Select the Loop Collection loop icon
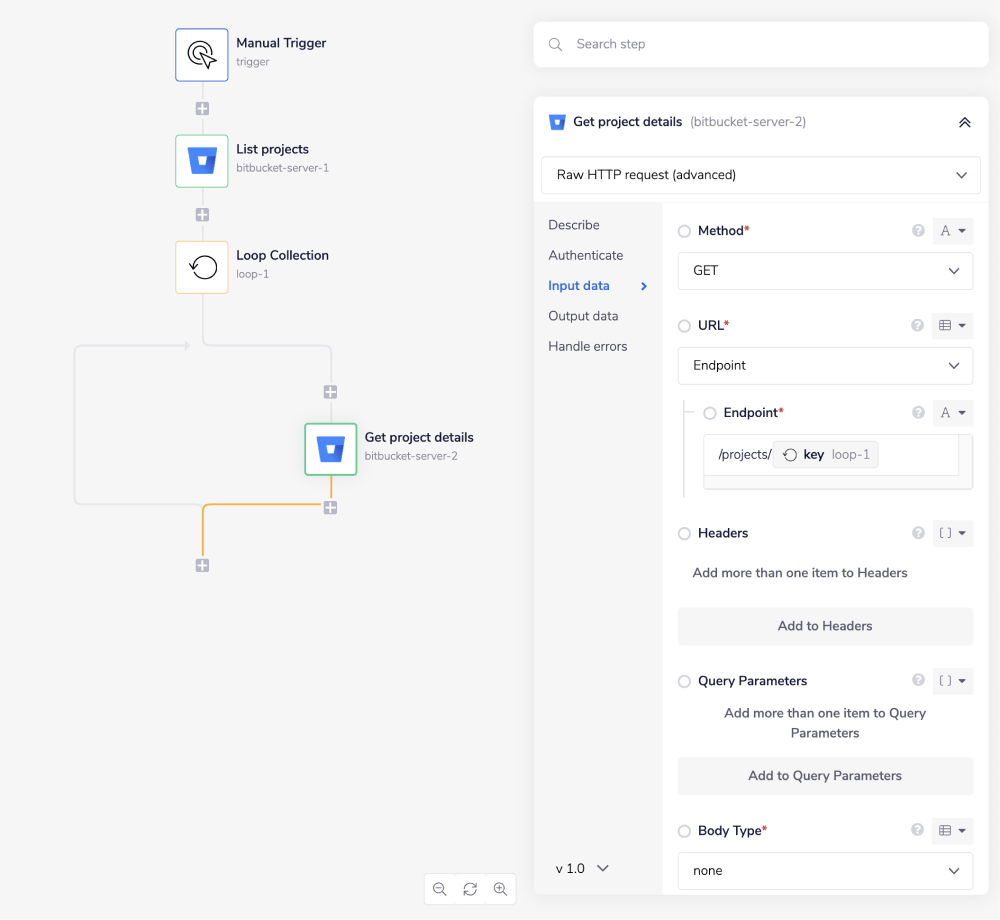This screenshot has height=920, width=1000. (202, 267)
